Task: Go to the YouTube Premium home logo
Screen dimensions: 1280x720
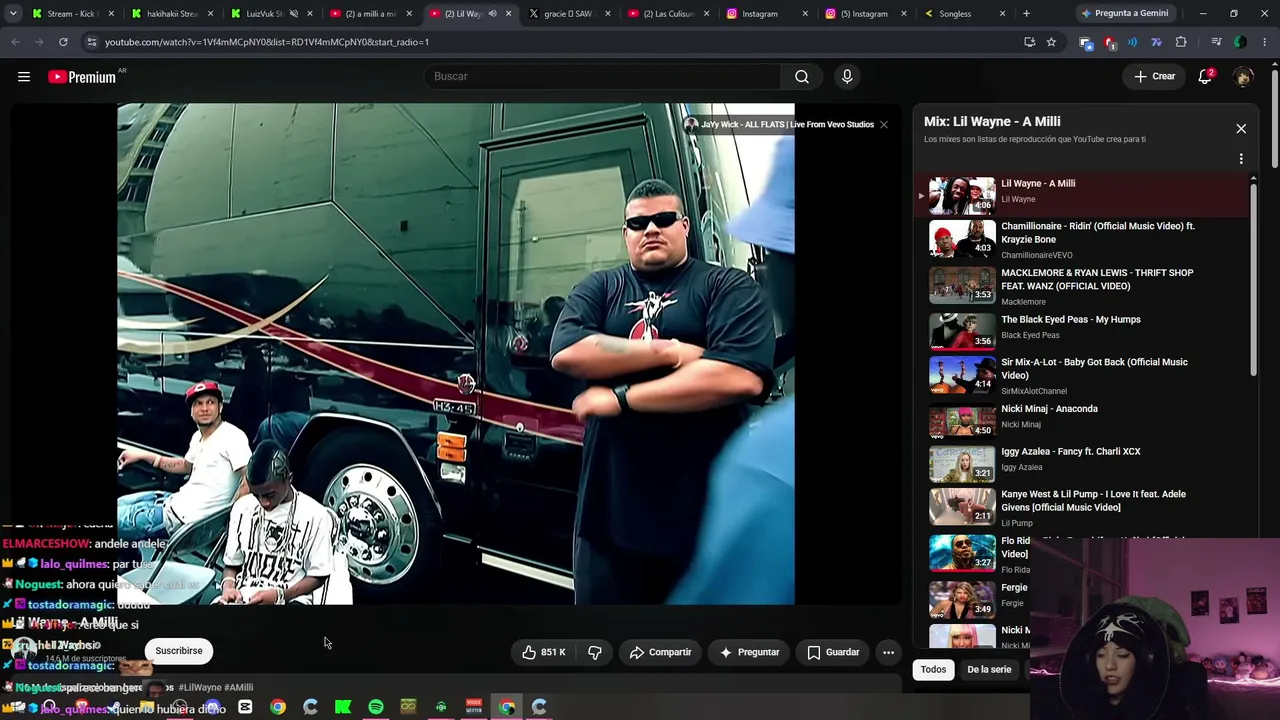Action: [x=82, y=77]
